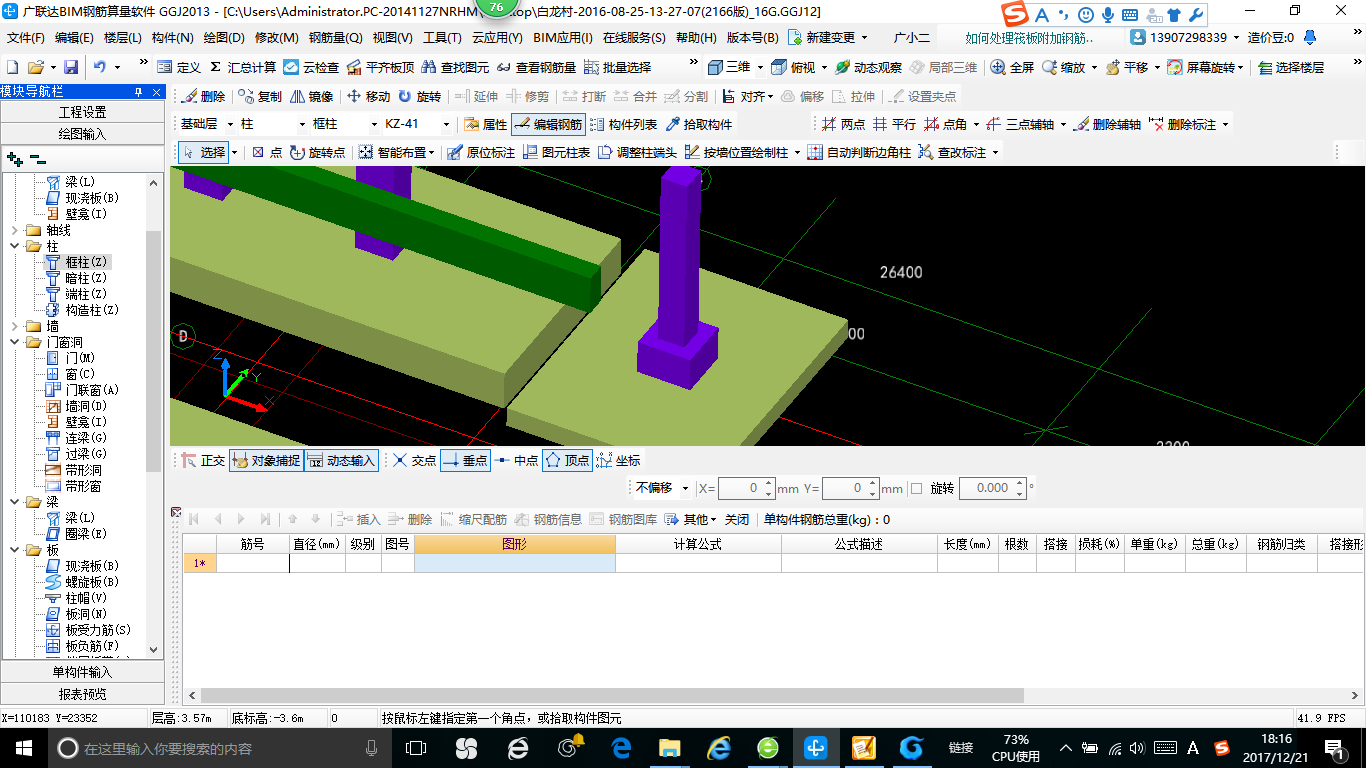Toggle 坐标 coordinate snap
This screenshot has width=1366, height=768.
(619, 460)
